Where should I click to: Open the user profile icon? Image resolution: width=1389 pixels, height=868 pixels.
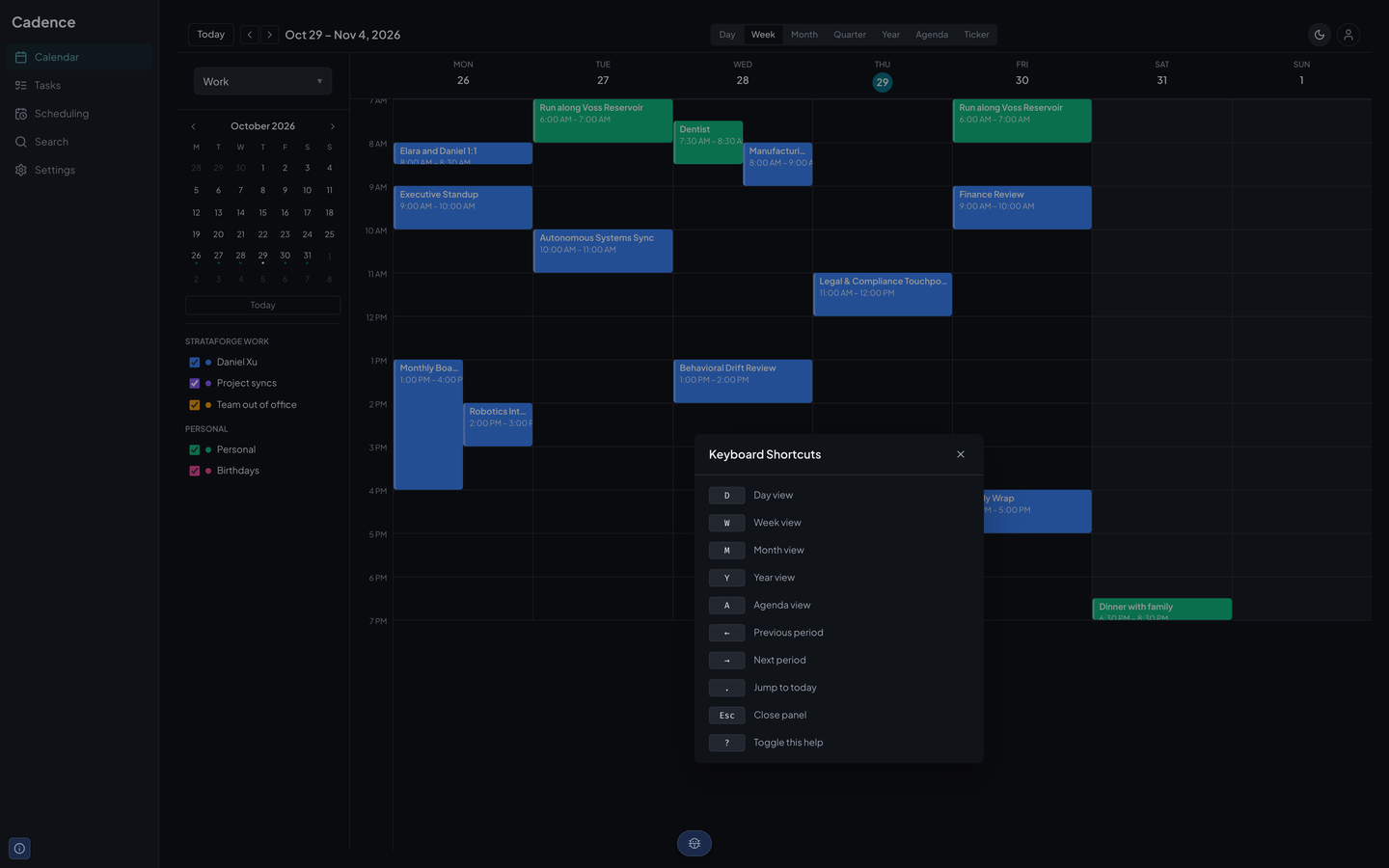[1348, 35]
